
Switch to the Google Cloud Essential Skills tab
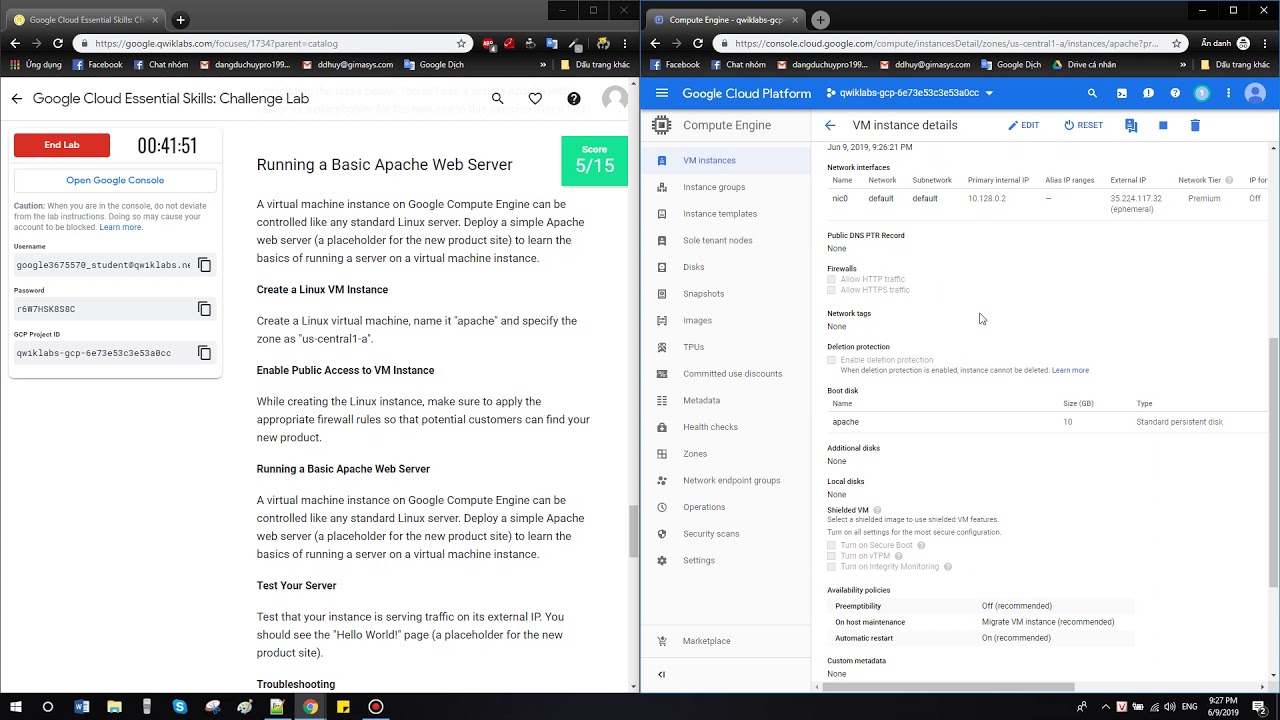pyautogui.click(x=85, y=20)
